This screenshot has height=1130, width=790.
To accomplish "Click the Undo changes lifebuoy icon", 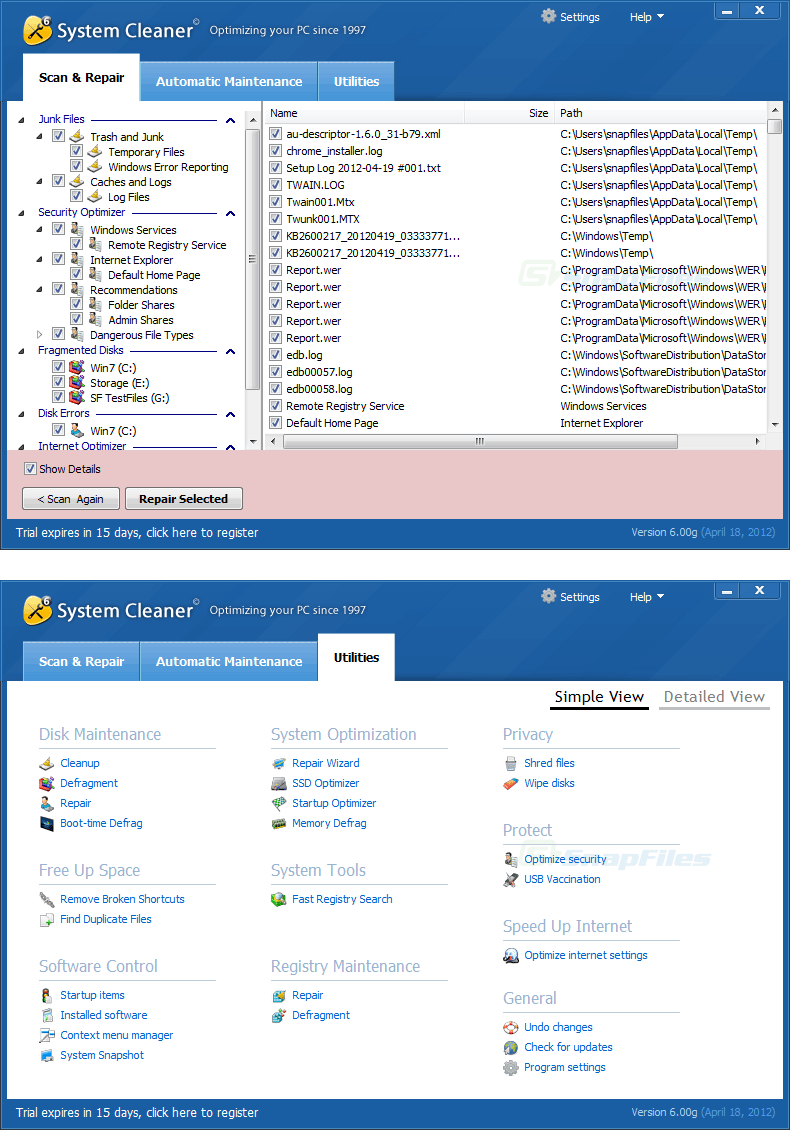I will tap(511, 1028).
